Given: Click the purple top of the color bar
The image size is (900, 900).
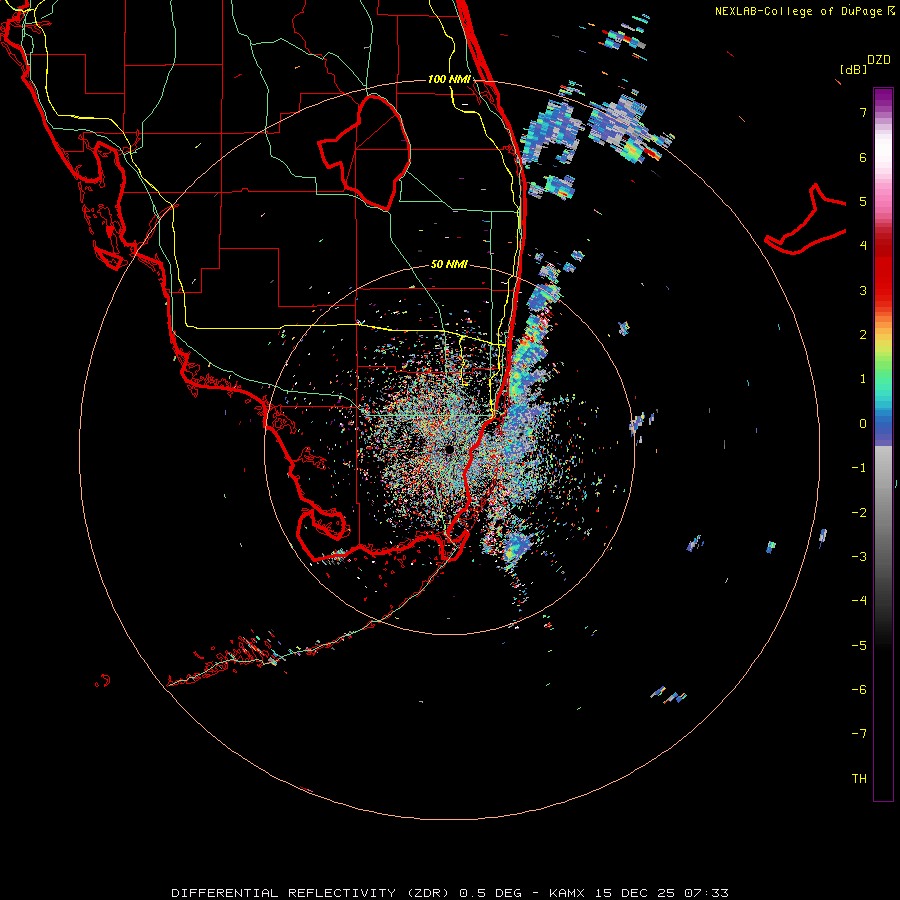Looking at the screenshot, I should point(883,99).
